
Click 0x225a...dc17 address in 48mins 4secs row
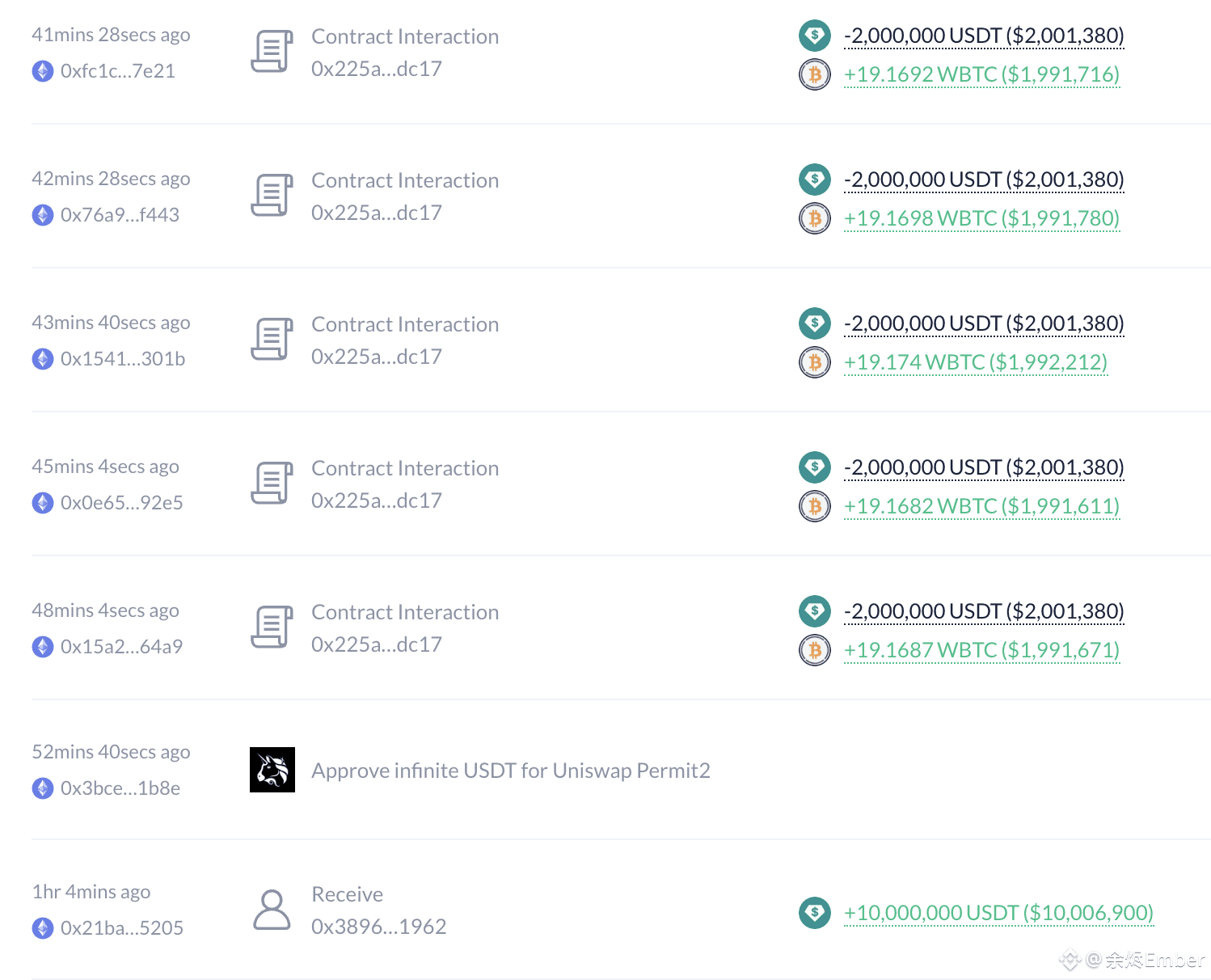pyautogui.click(x=377, y=644)
